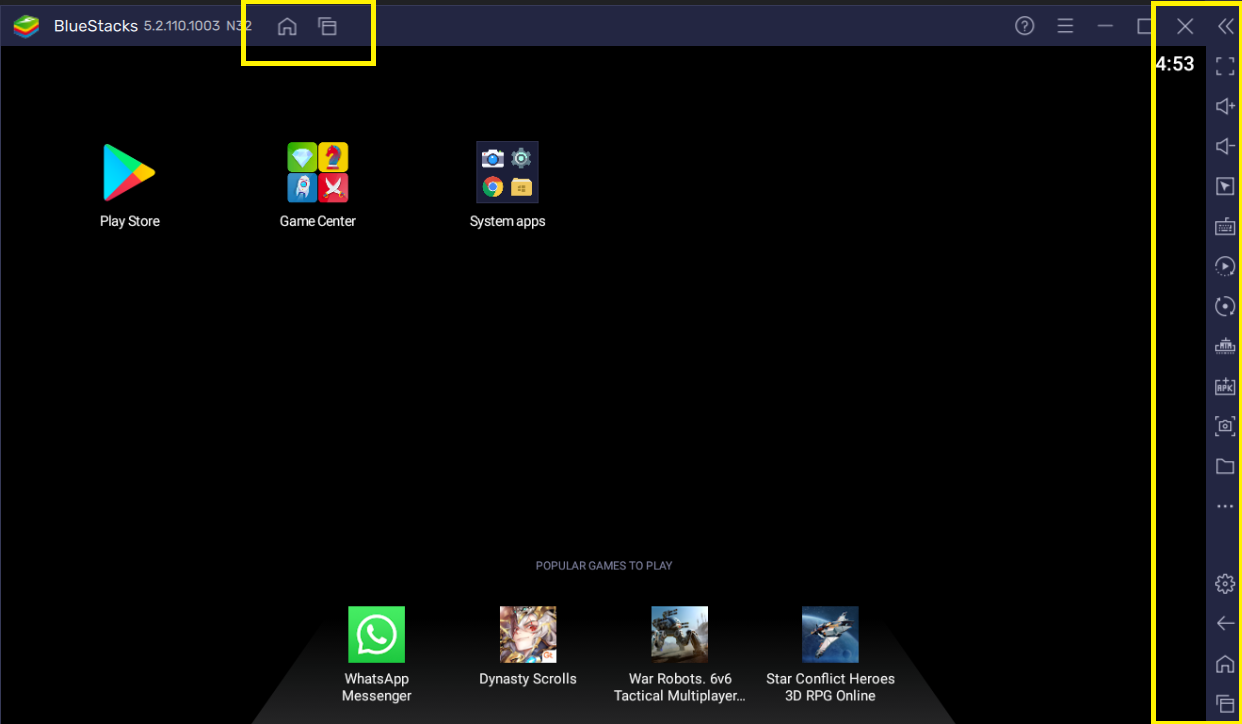
Task: Open the hamburger menu in title bar
Action: pyautogui.click(x=1065, y=26)
